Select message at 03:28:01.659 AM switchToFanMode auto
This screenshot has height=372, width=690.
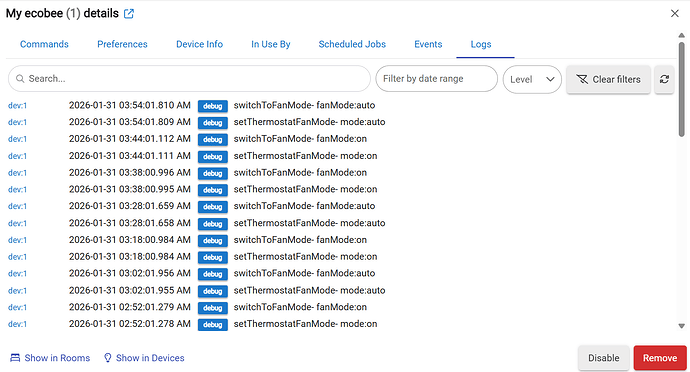[x=304, y=206]
